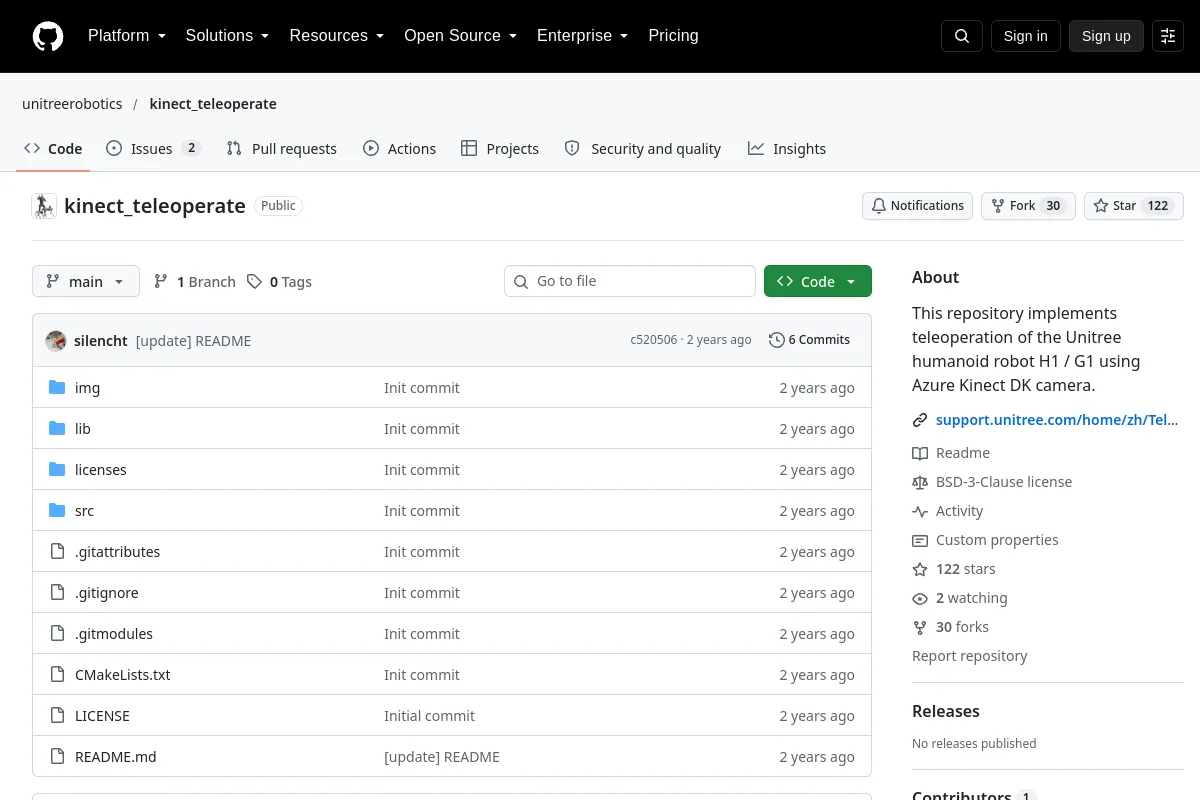Click the Notifications button
1200x800 pixels.
[918, 206]
